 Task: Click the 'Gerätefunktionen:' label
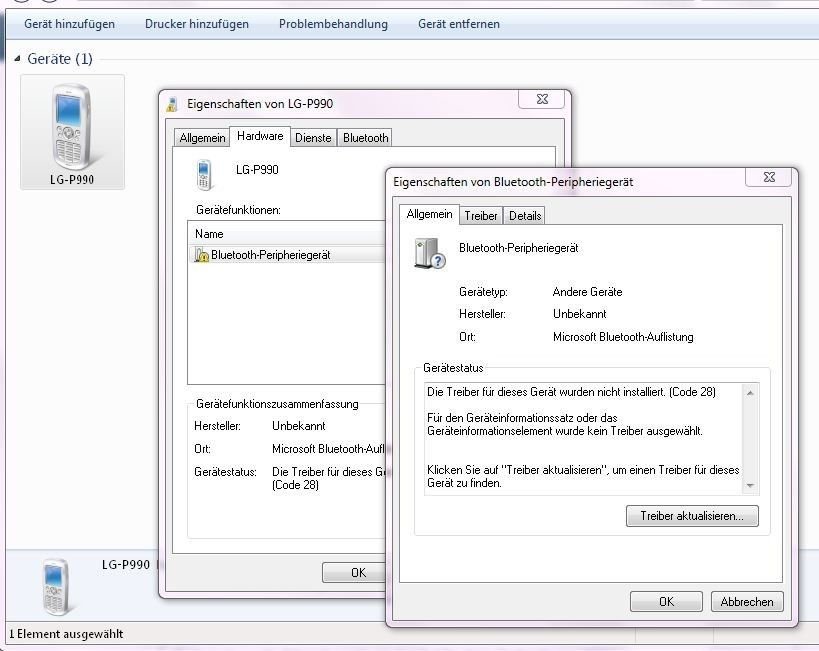(x=238, y=210)
